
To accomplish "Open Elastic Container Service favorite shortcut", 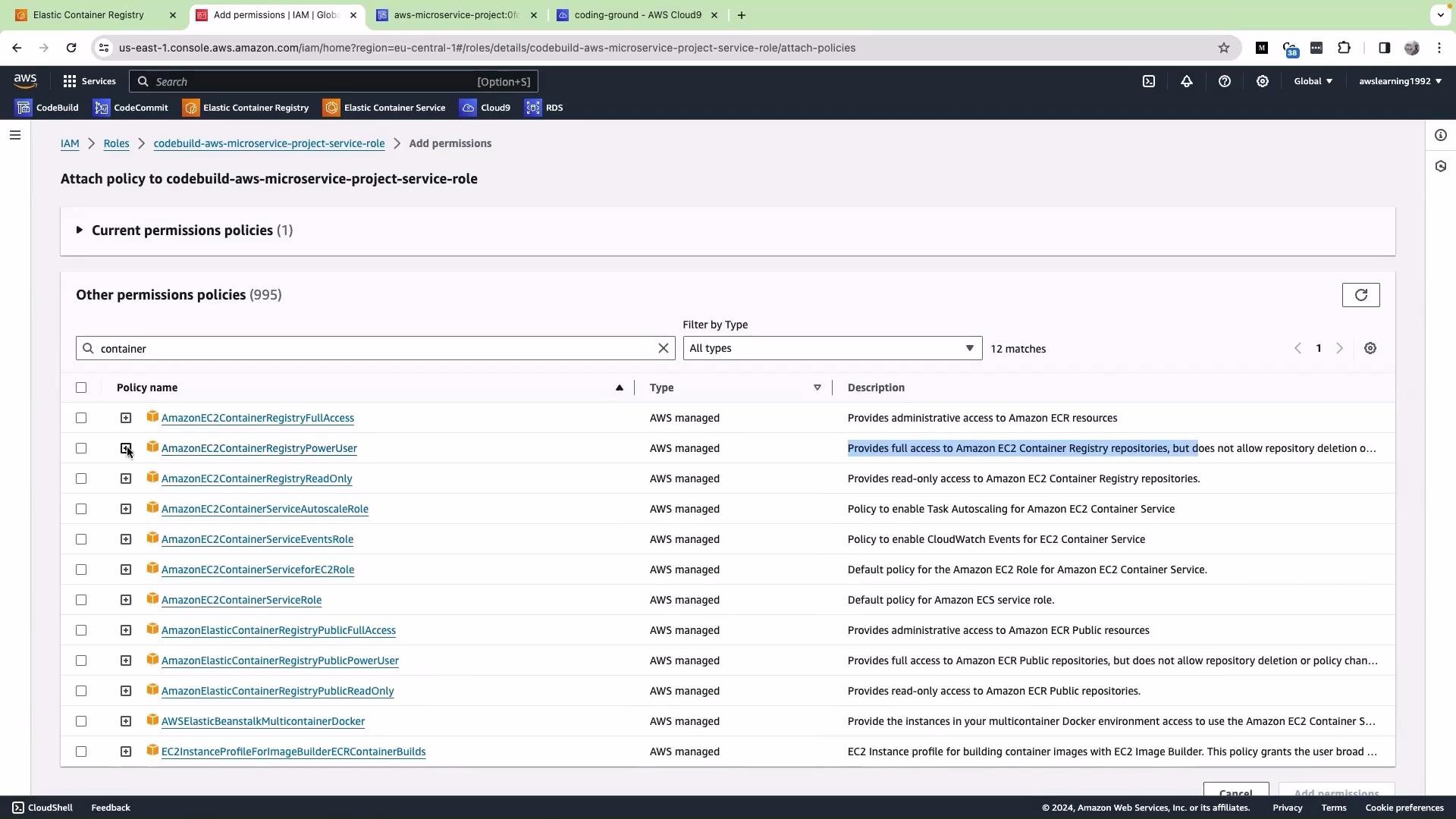I will tap(384, 108).
